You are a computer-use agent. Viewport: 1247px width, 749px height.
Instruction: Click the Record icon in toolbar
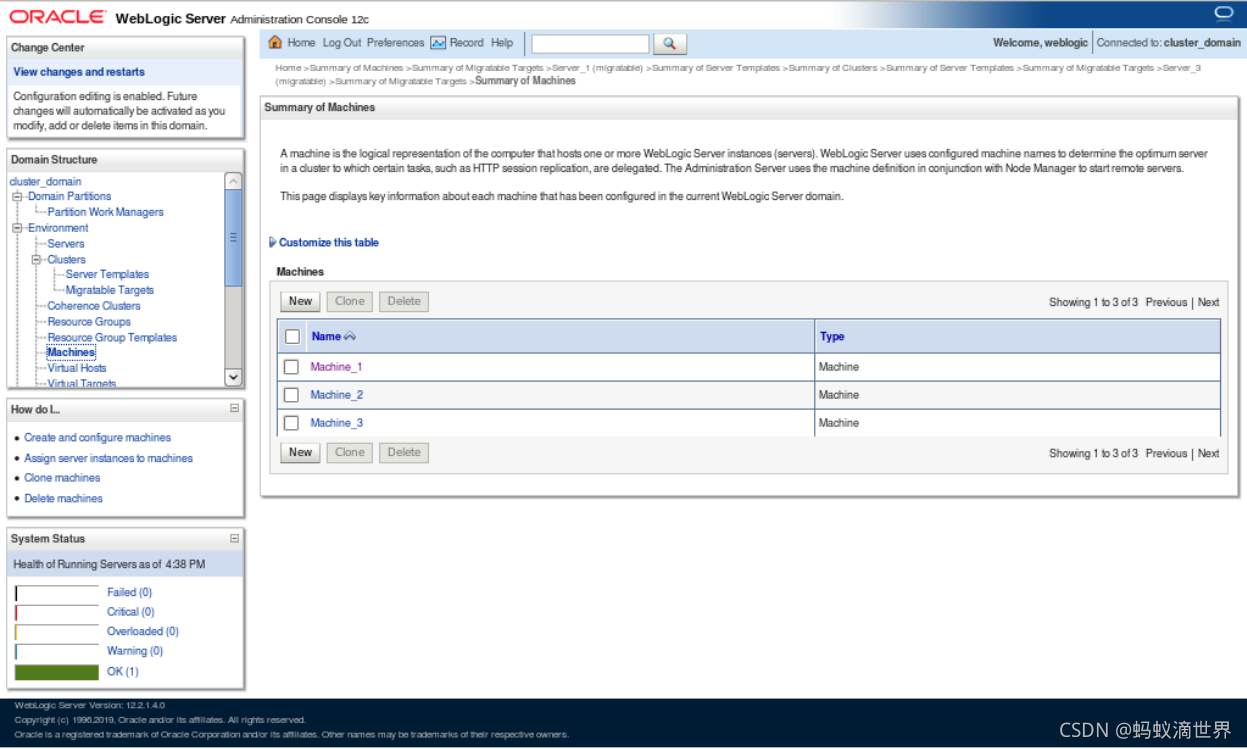[x=438, y=43]
